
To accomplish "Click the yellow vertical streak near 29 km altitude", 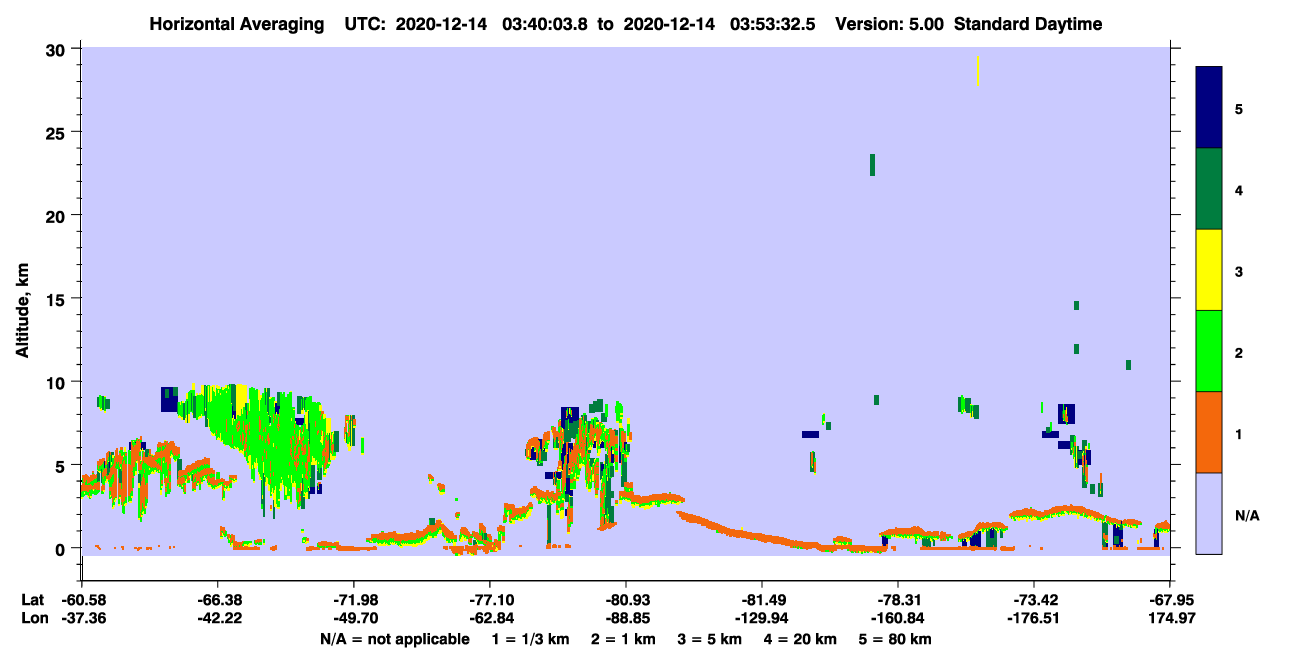I will tap(978, 70).
